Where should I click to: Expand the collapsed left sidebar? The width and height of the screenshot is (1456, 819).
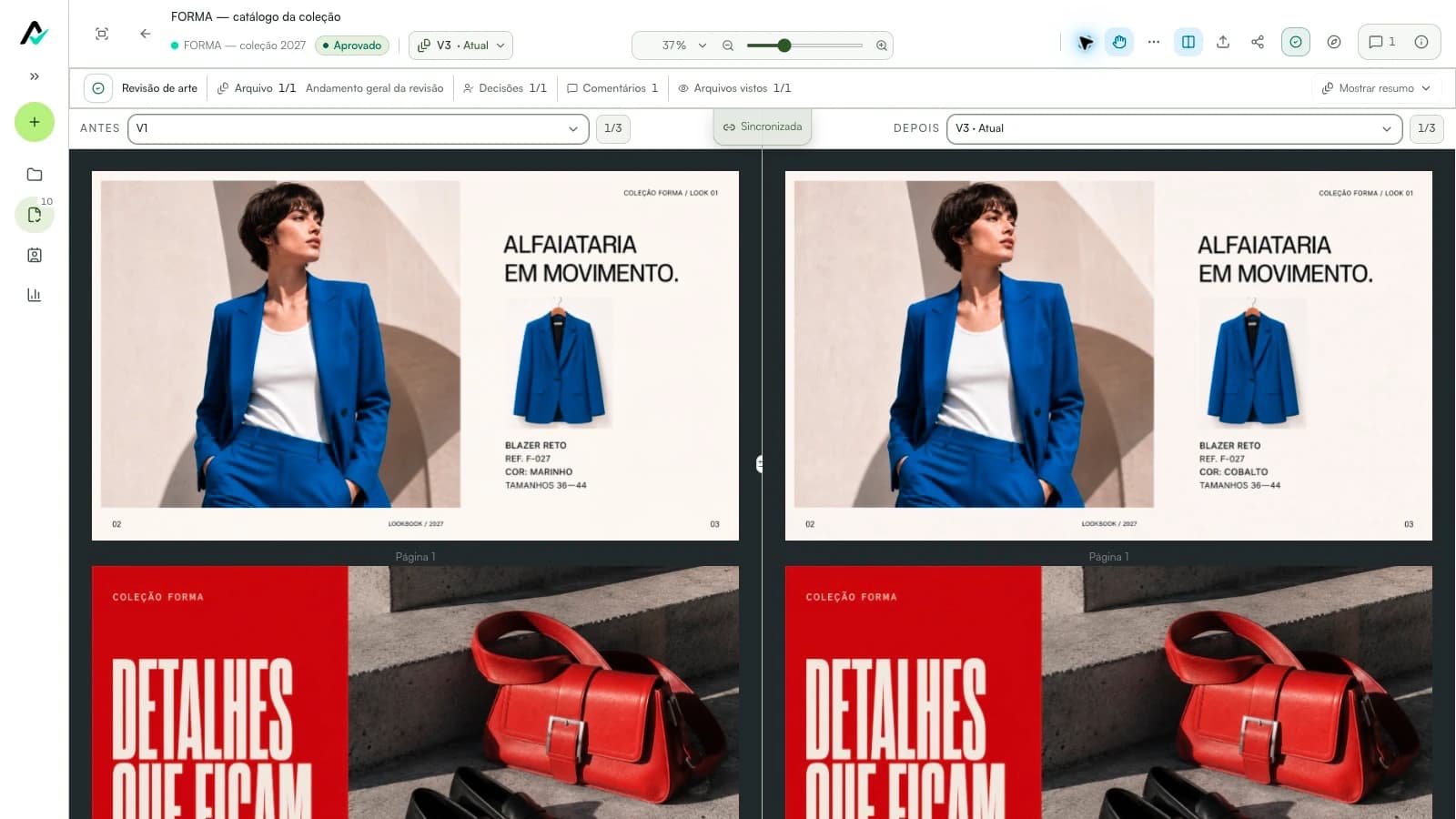[x=35, y=76]
